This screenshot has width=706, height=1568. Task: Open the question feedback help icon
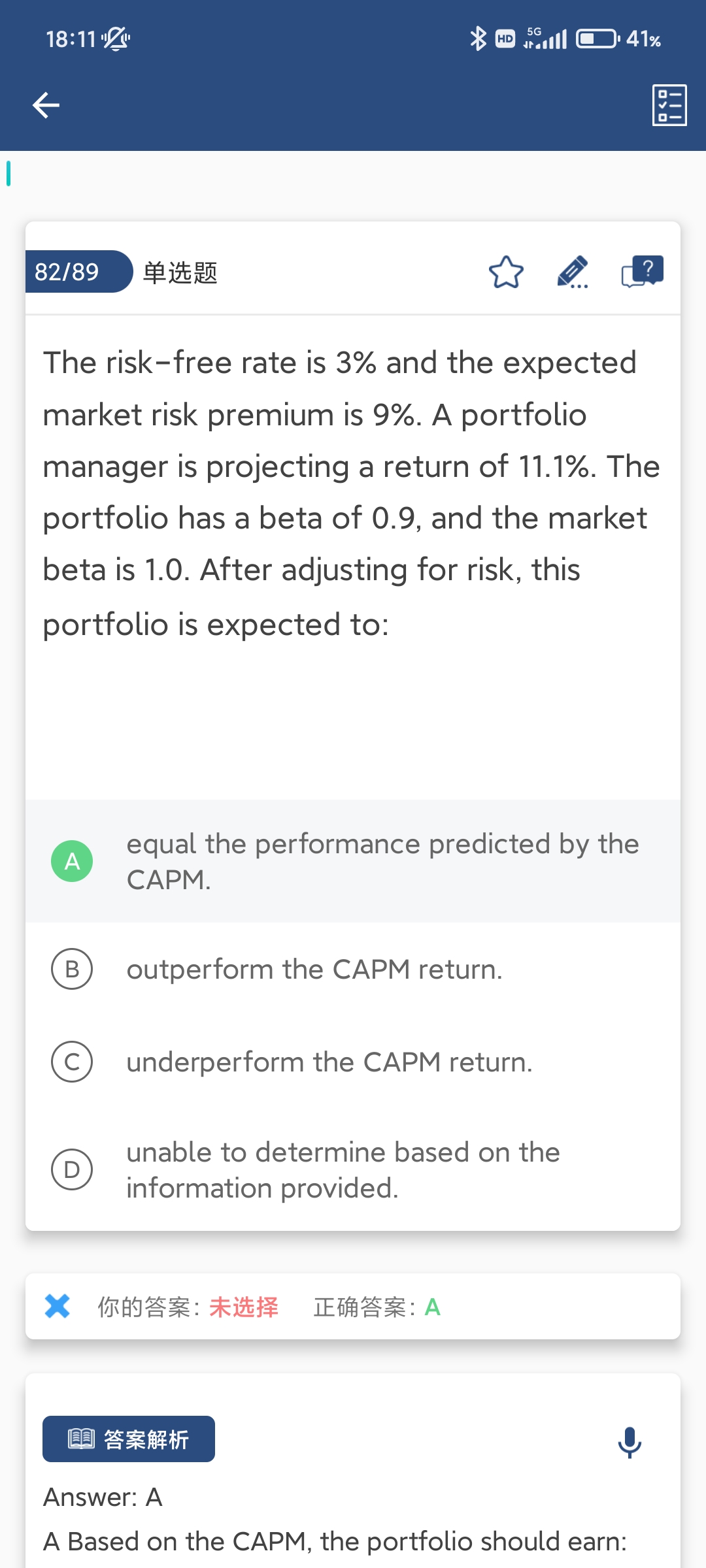click(x=642, y=271)
